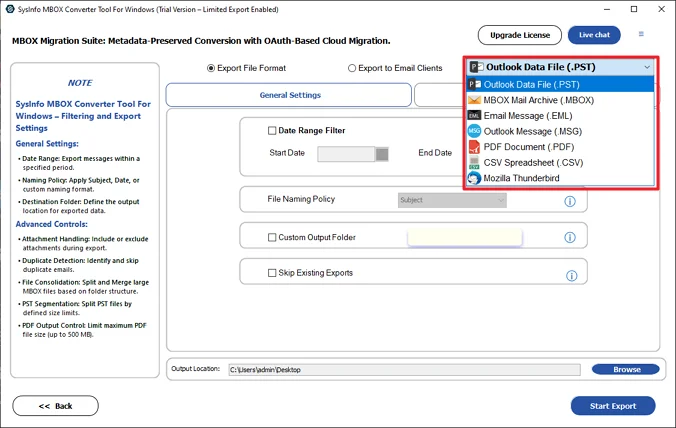Screen dimensions: 676x428
Task: Click the End Date label
Action: point(435,153)
